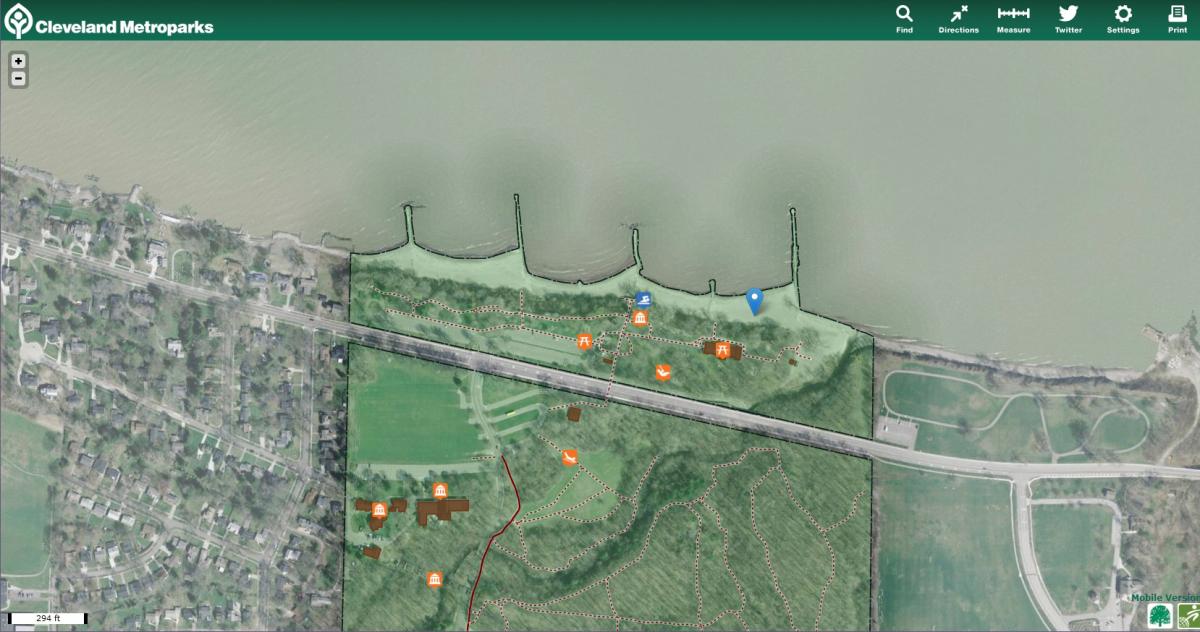Activate the Measure ruler tool

[1013, 19]
